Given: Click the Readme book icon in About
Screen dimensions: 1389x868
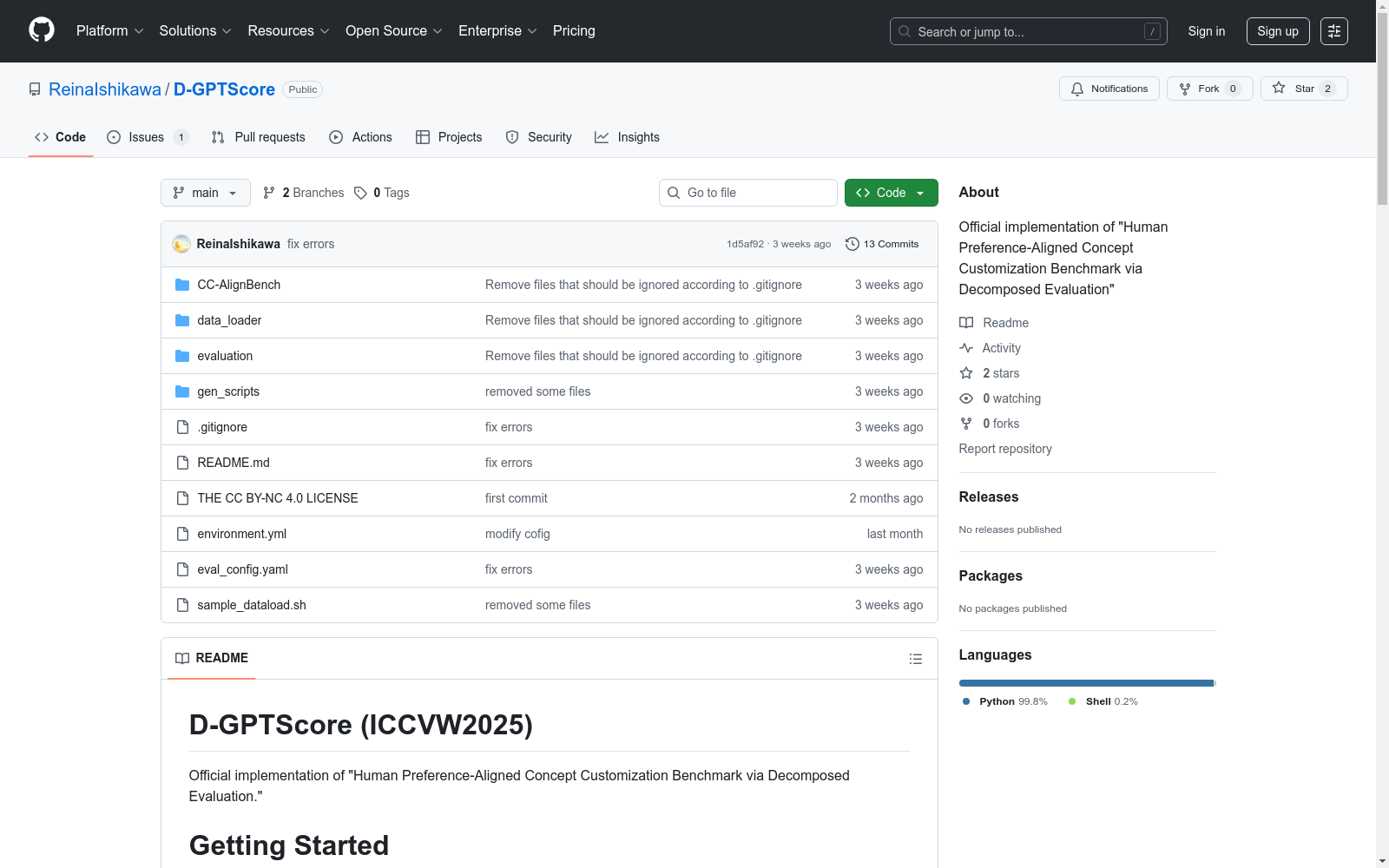Looking at the screenshot, I should tap(966, 323).
